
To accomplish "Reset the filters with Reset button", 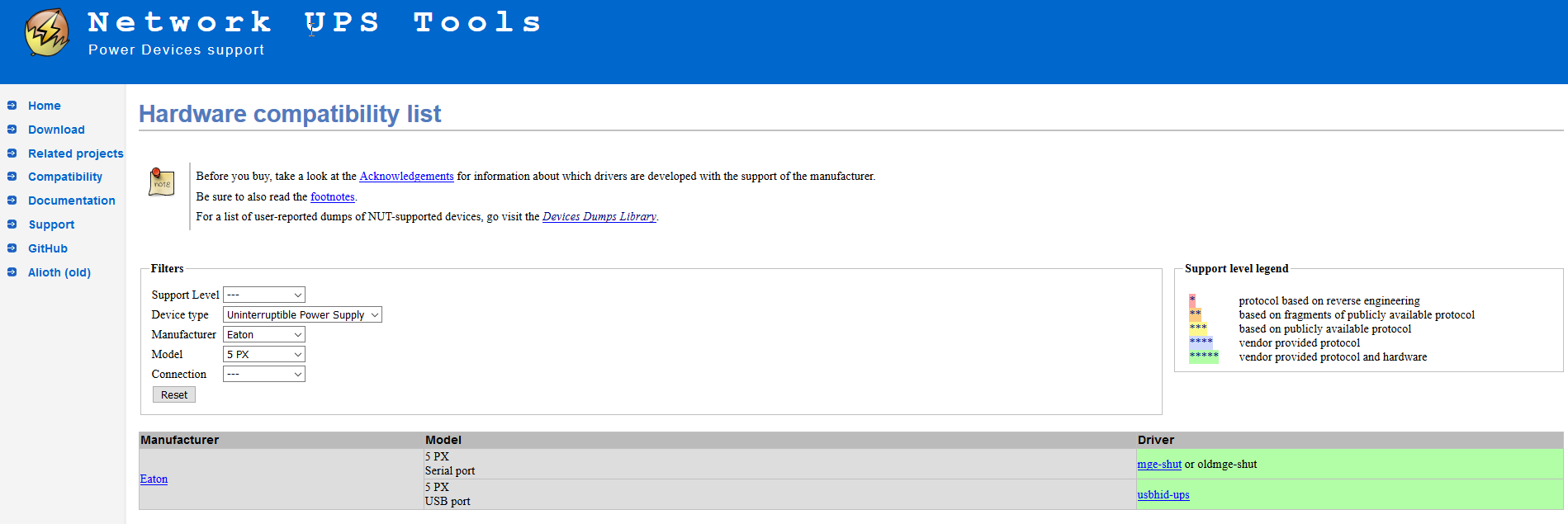I will [x=174, y=394].
